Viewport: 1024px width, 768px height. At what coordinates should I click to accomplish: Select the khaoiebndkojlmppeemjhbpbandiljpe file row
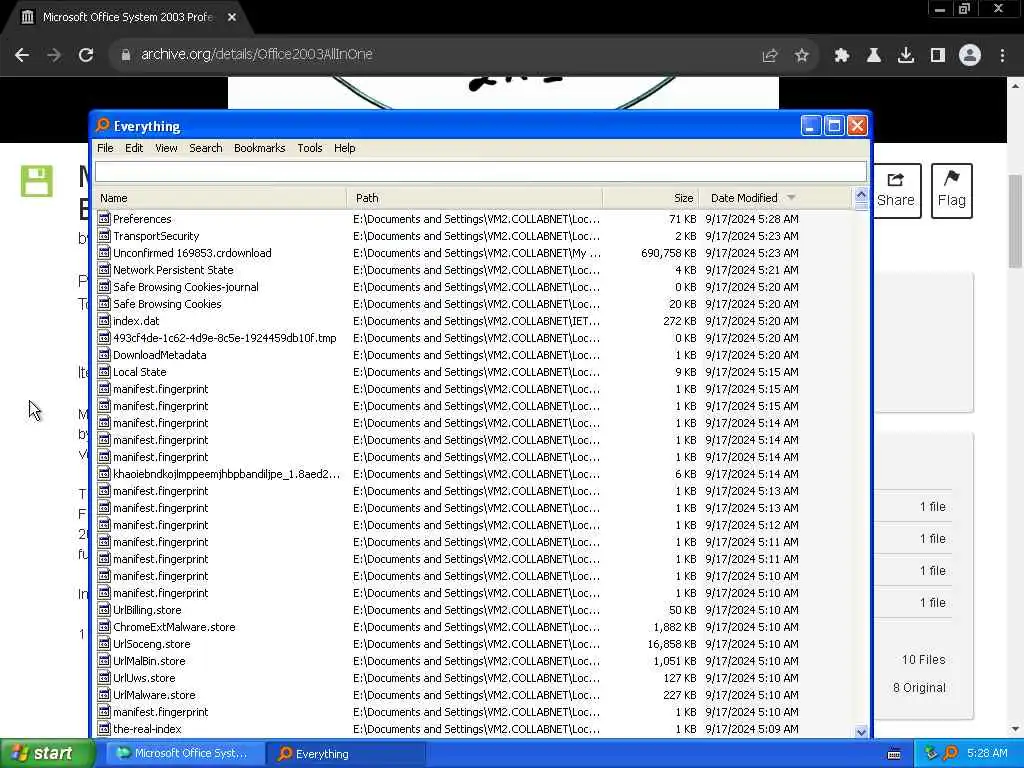click(474, 474)
